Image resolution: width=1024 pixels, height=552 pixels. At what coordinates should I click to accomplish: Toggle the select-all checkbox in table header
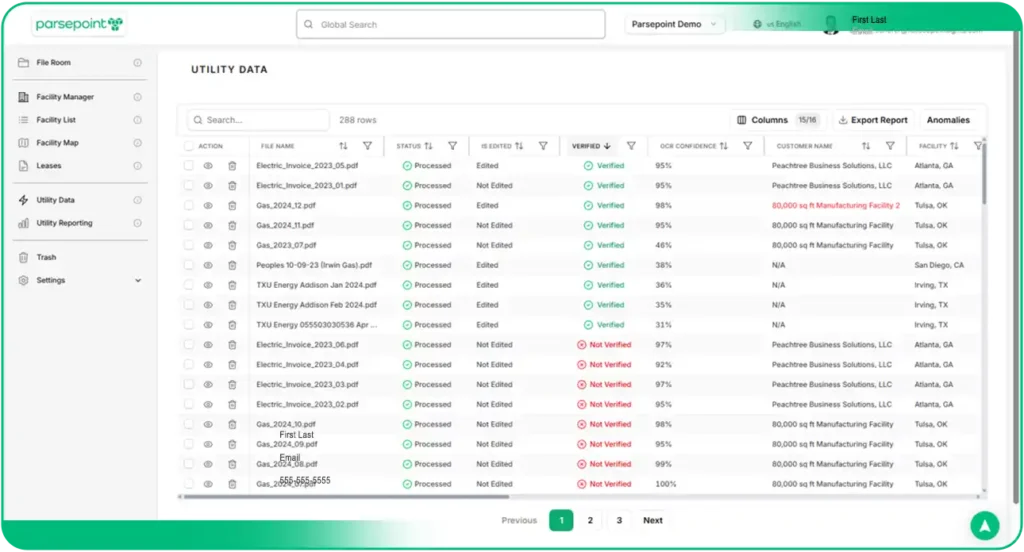coord(189,146)
